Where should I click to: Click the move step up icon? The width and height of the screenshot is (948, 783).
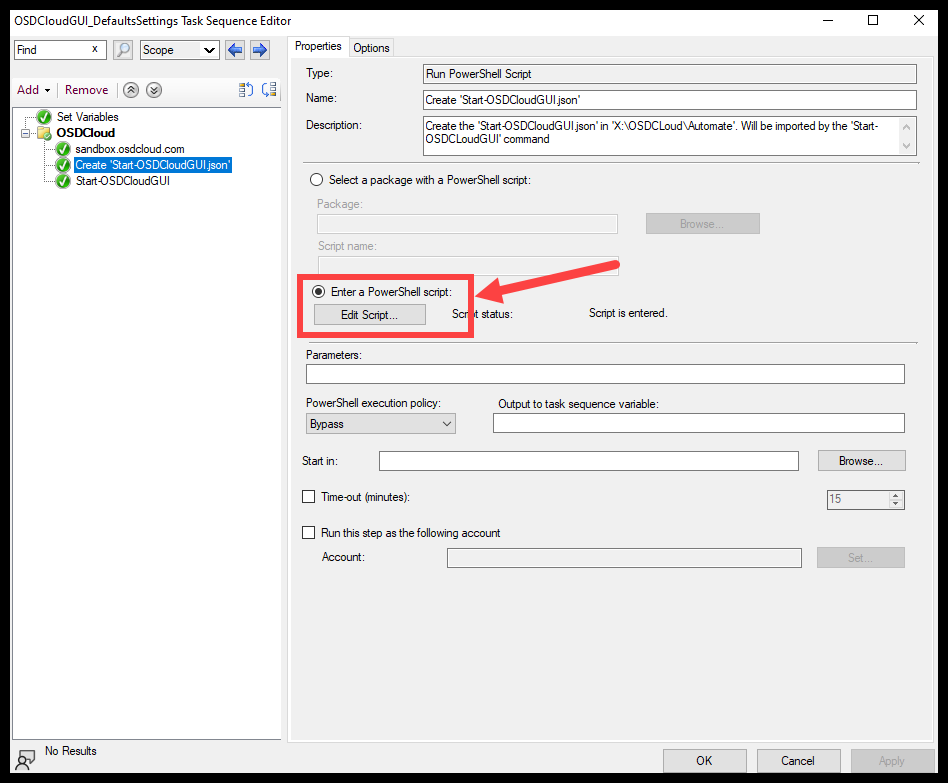(130, 90)
